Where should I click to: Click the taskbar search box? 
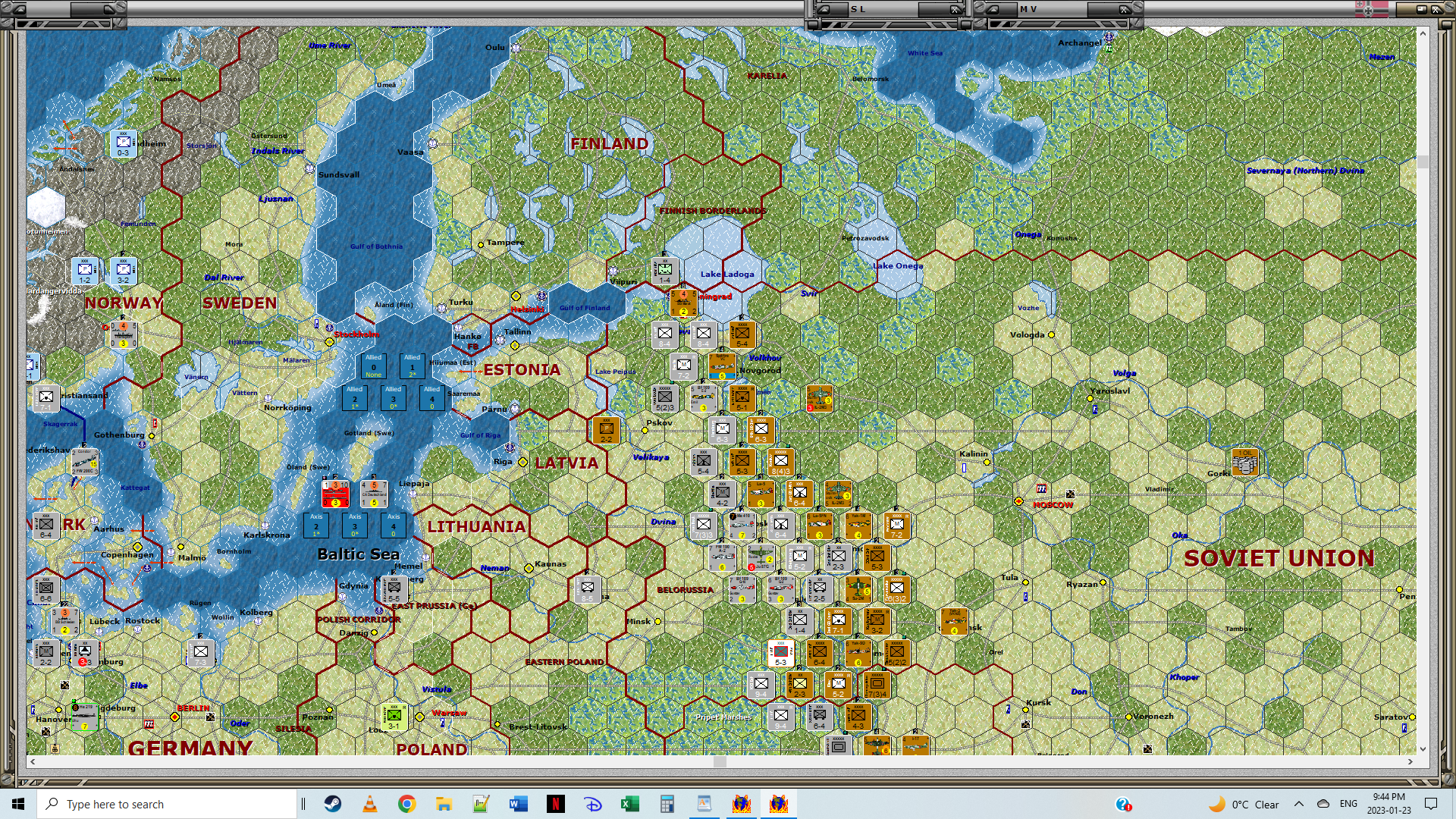coord(167,804)
